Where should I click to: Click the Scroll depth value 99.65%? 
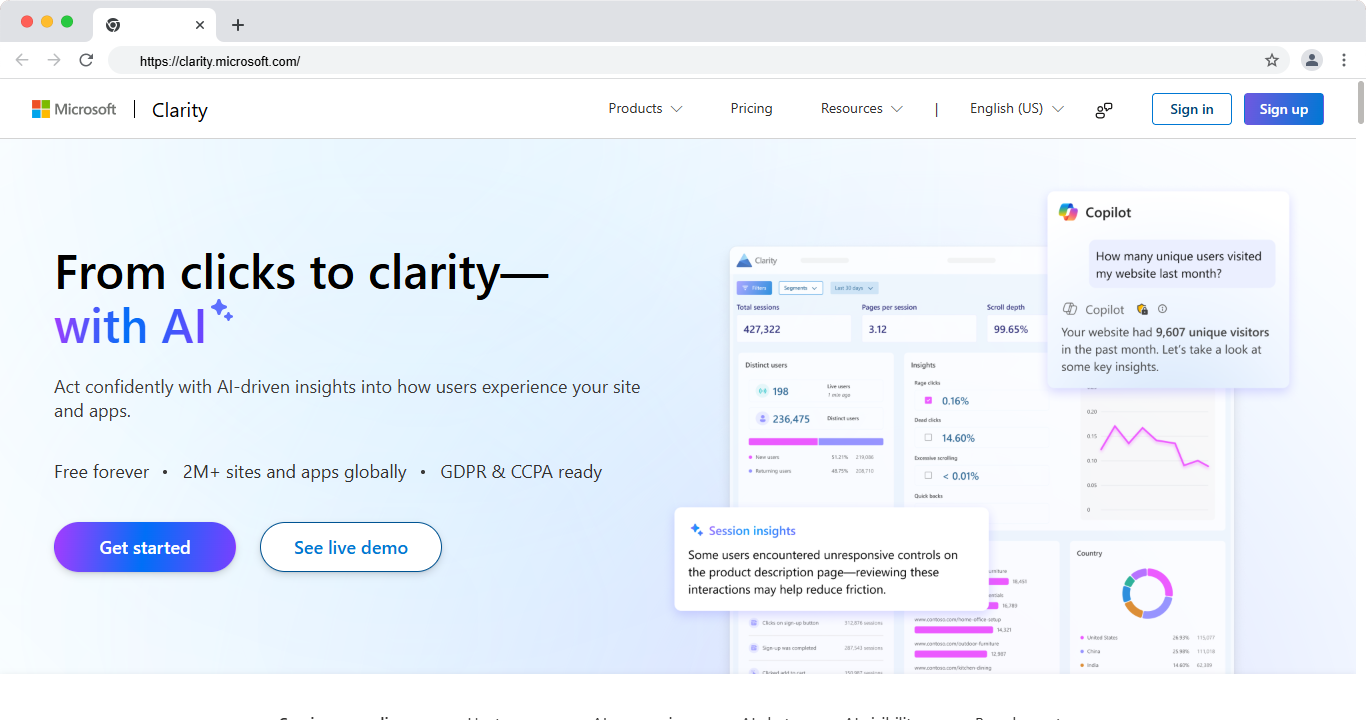pos(1011,329)
